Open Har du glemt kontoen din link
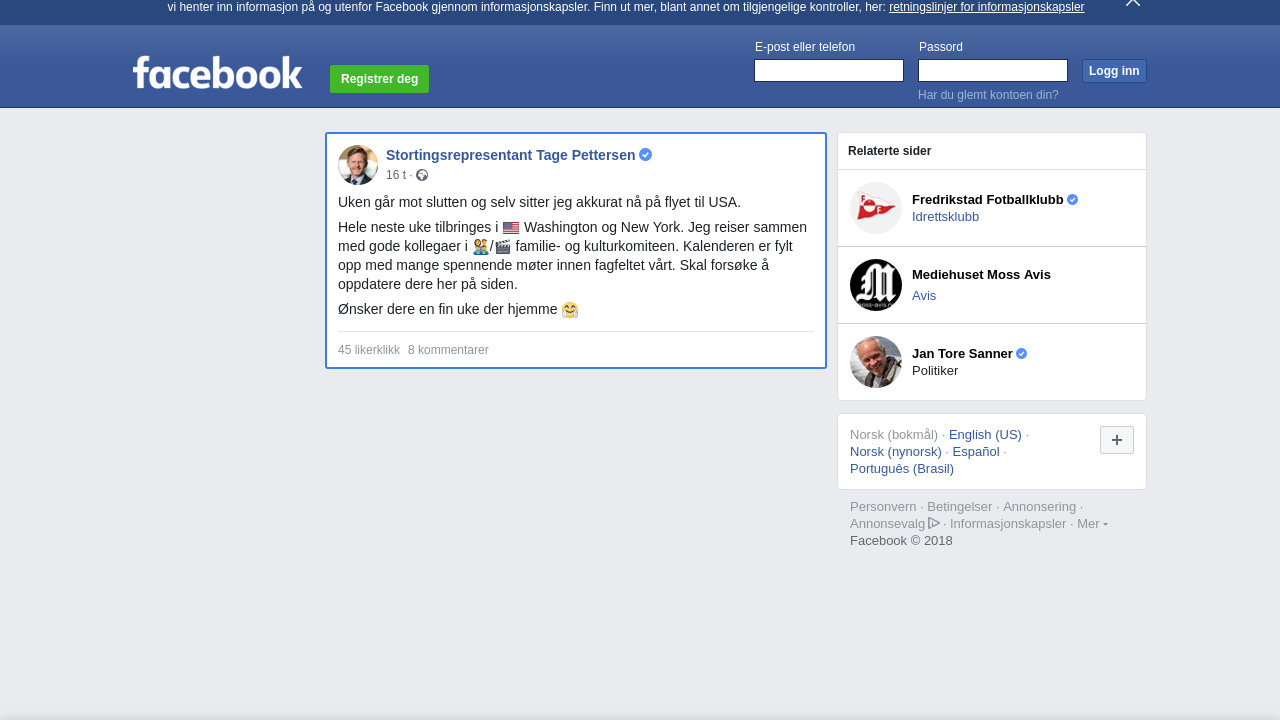 coord(988,95)
